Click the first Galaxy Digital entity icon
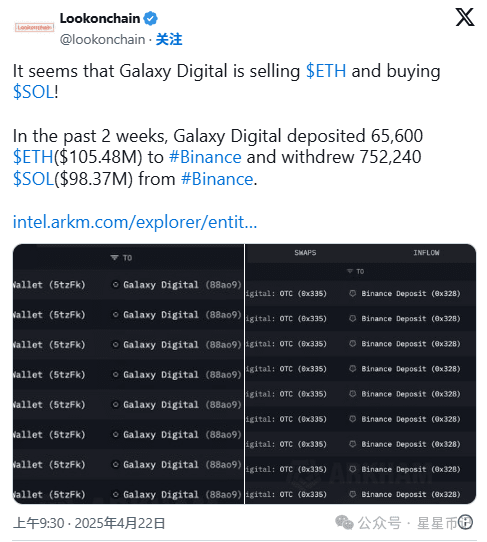 pyautogui.click(x=115, y=284)
